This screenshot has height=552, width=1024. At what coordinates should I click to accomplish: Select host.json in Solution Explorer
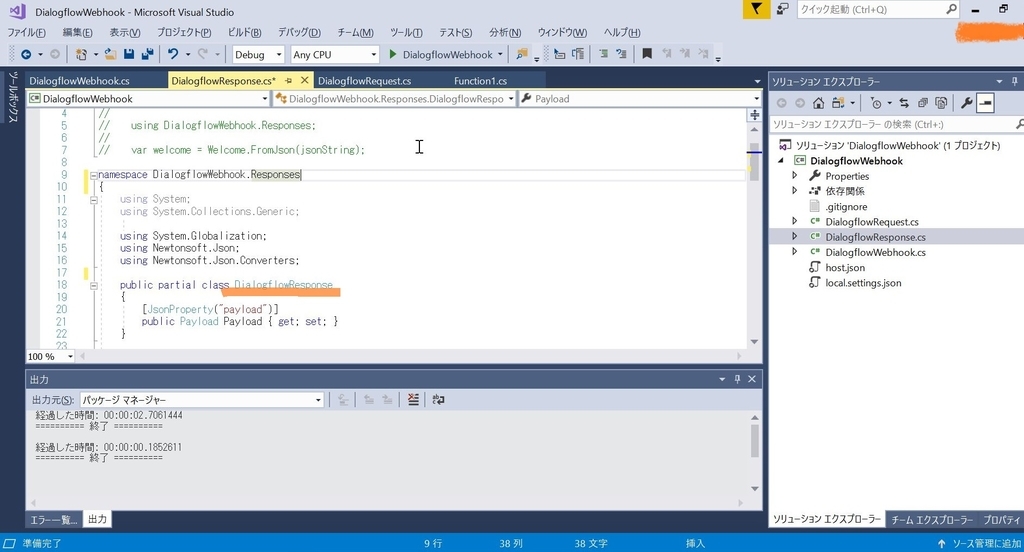pos(845,267)
